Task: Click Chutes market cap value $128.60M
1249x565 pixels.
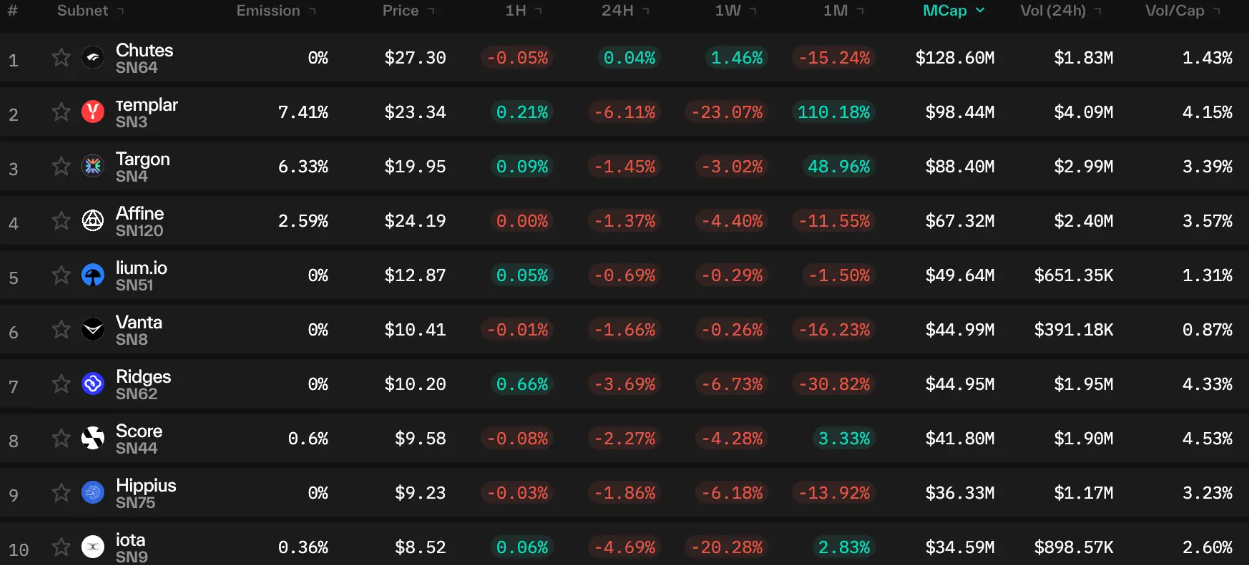Action: (955, 58)
